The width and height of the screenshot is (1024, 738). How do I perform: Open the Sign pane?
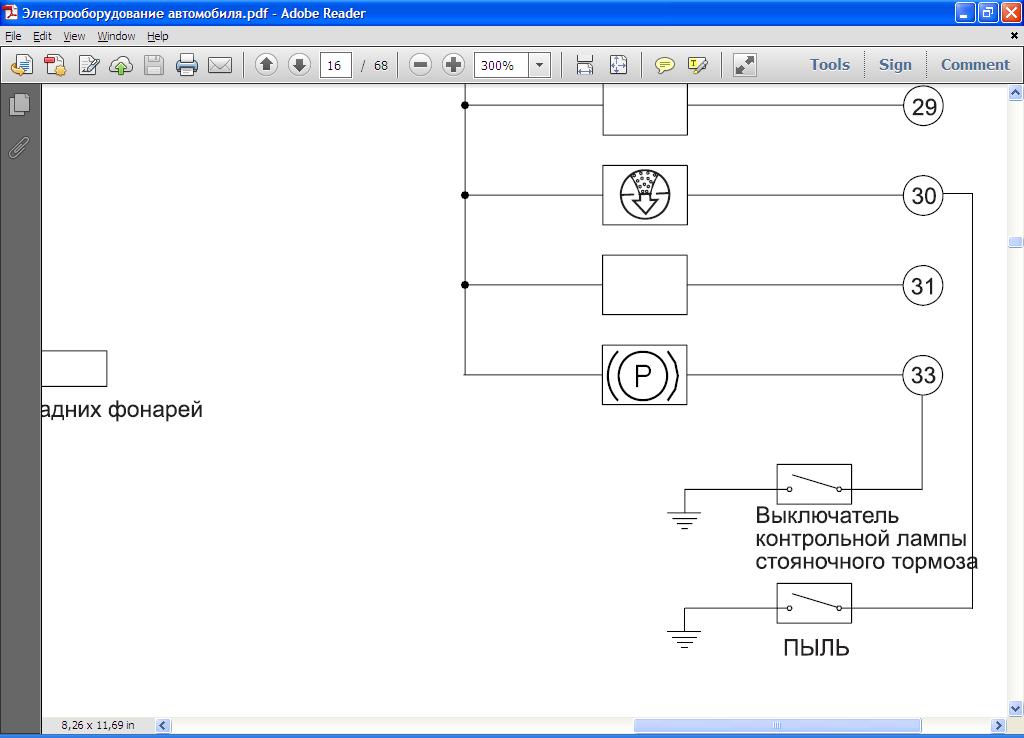(895, 65)
